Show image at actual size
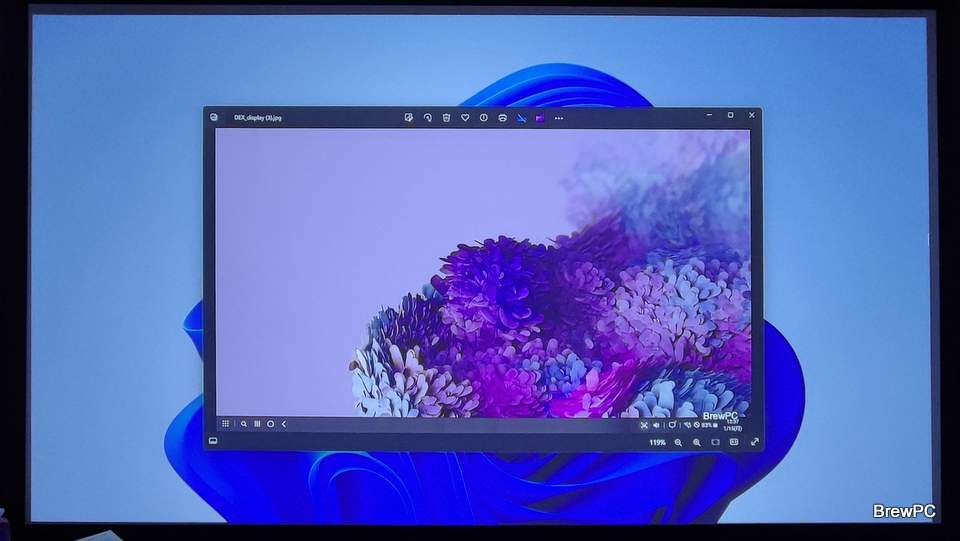The image size is (960, 541). 734,442
